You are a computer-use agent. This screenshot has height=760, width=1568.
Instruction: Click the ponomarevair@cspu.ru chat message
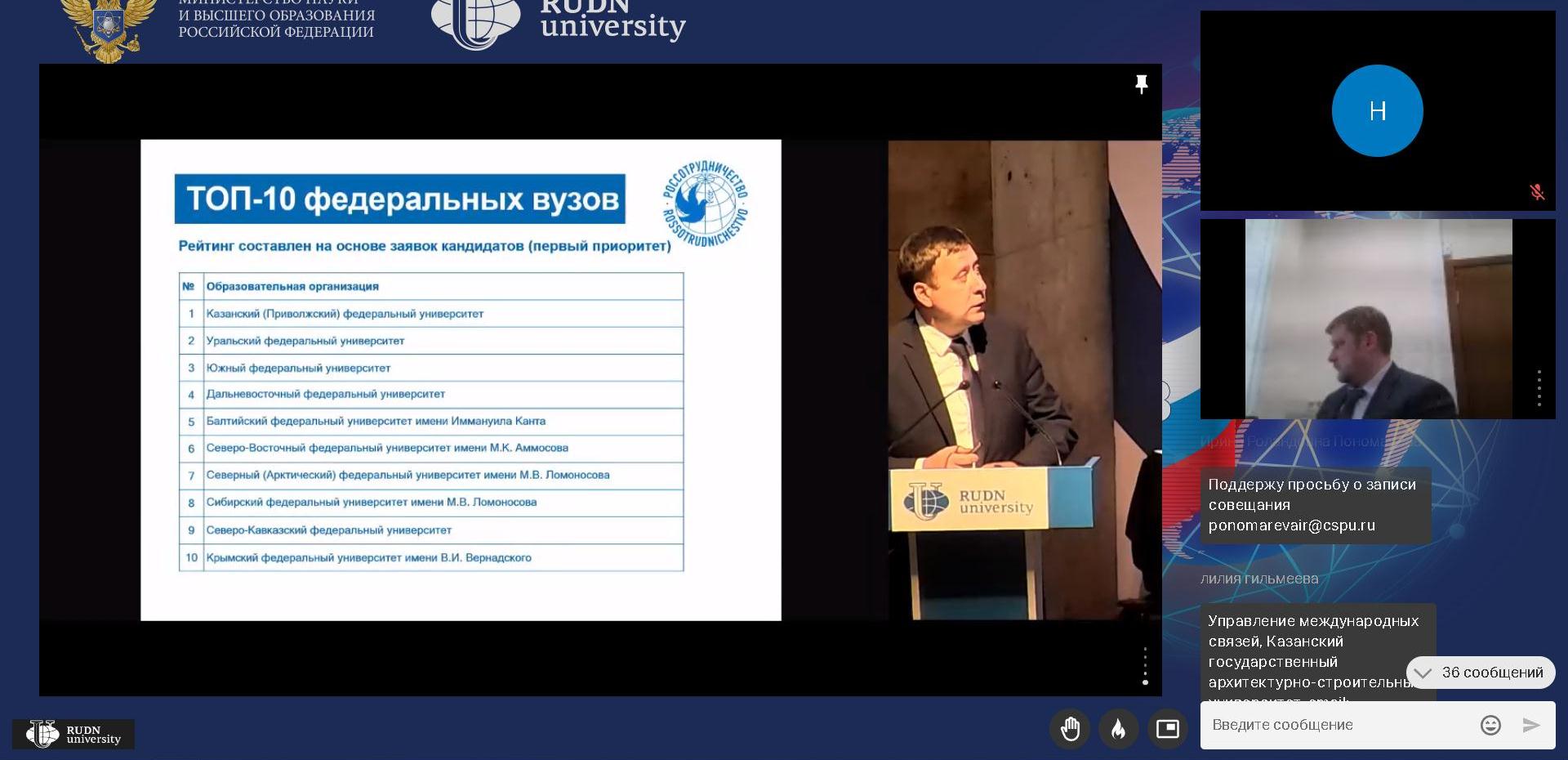click(x=1315, y=505)
